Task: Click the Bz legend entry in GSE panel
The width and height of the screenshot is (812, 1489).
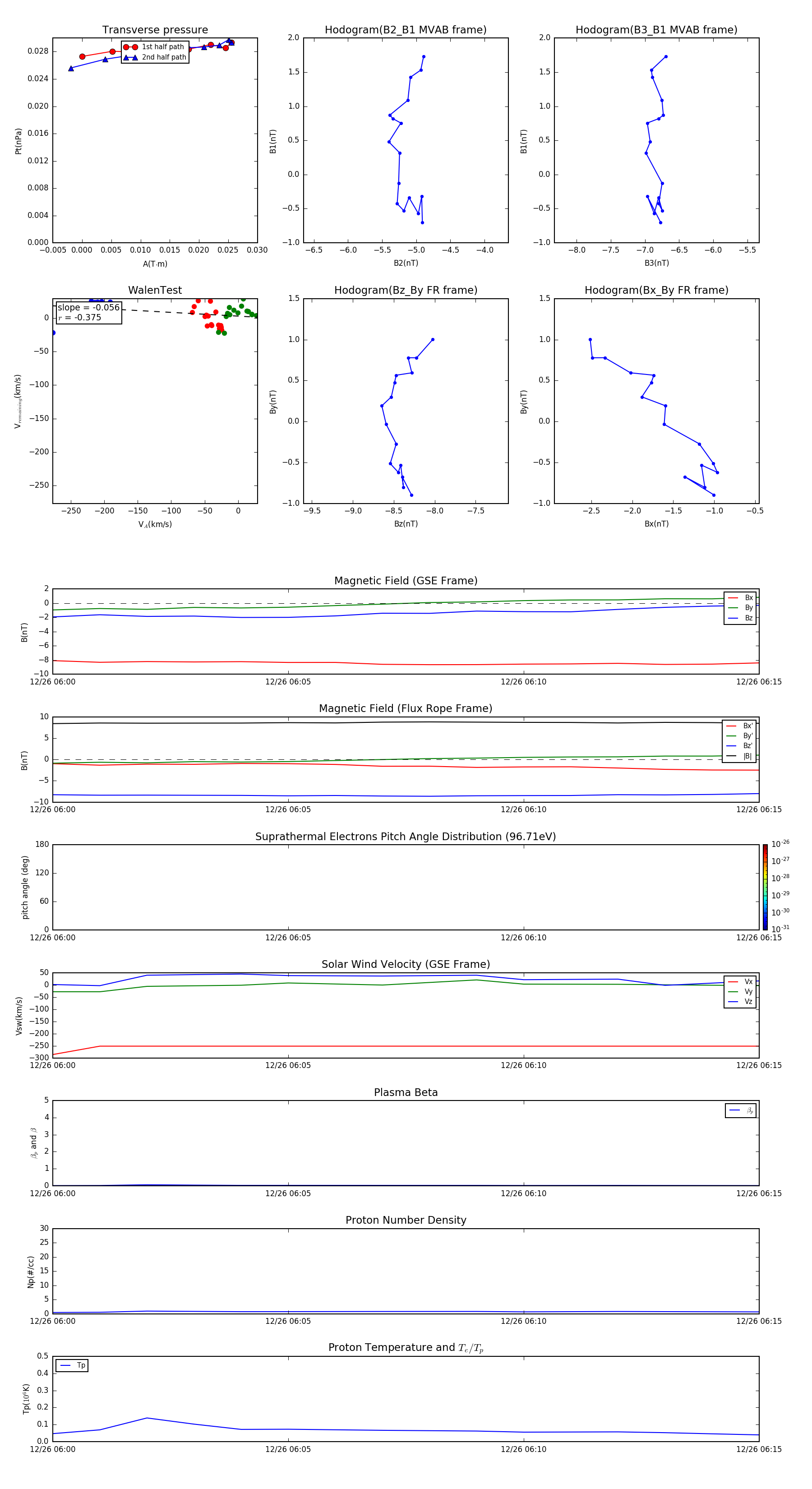Action: (x=740, y=618)
